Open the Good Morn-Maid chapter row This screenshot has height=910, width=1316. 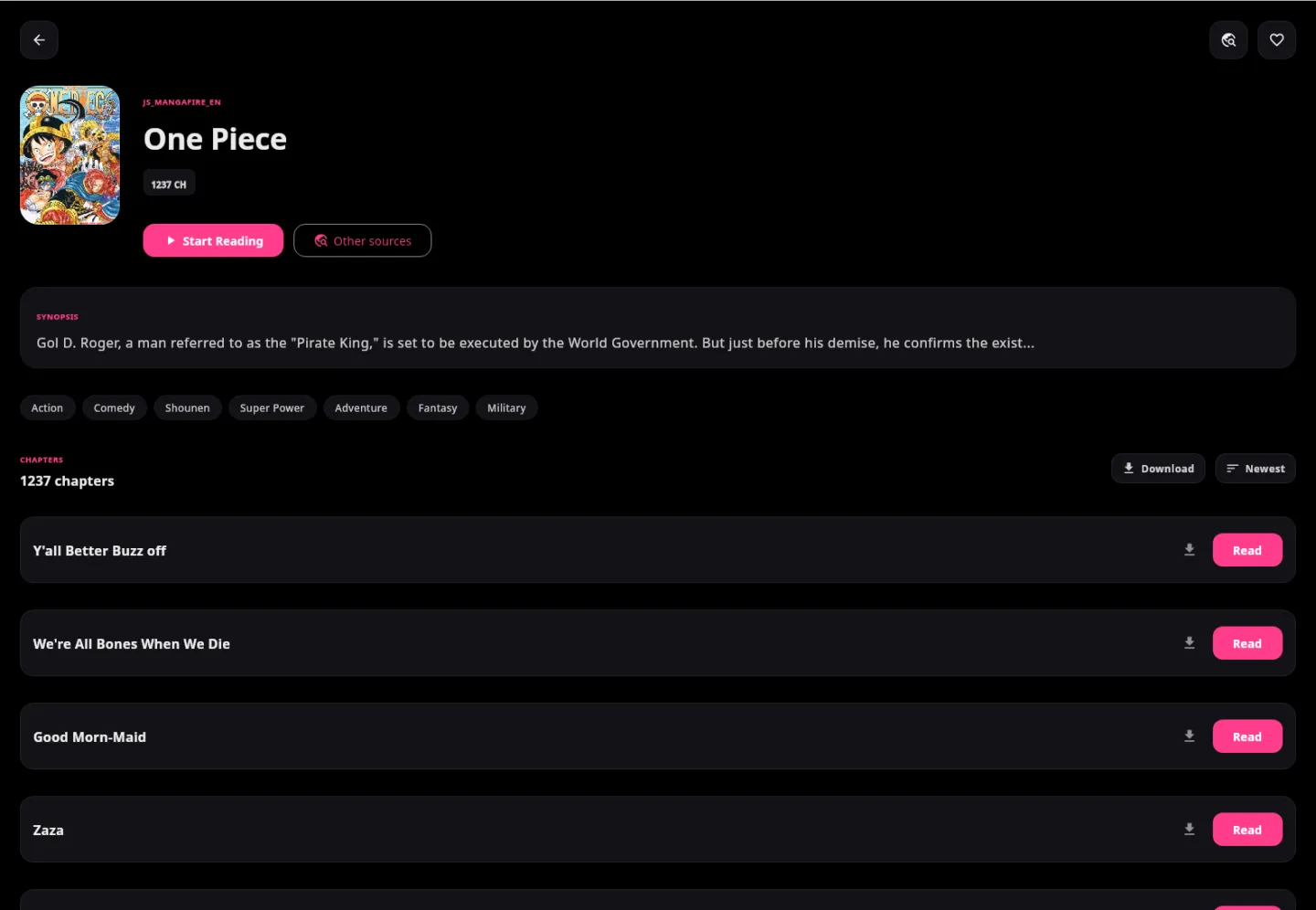tap(658, 736)
